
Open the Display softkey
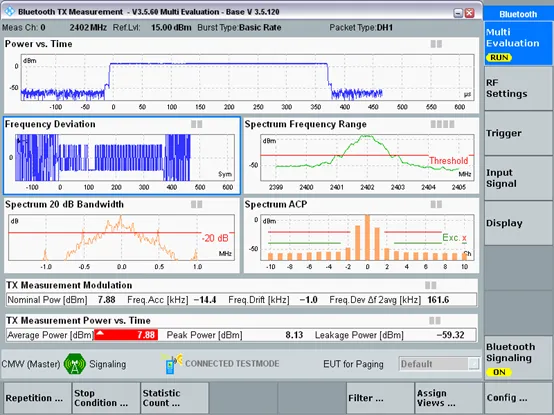coord(518,223)
